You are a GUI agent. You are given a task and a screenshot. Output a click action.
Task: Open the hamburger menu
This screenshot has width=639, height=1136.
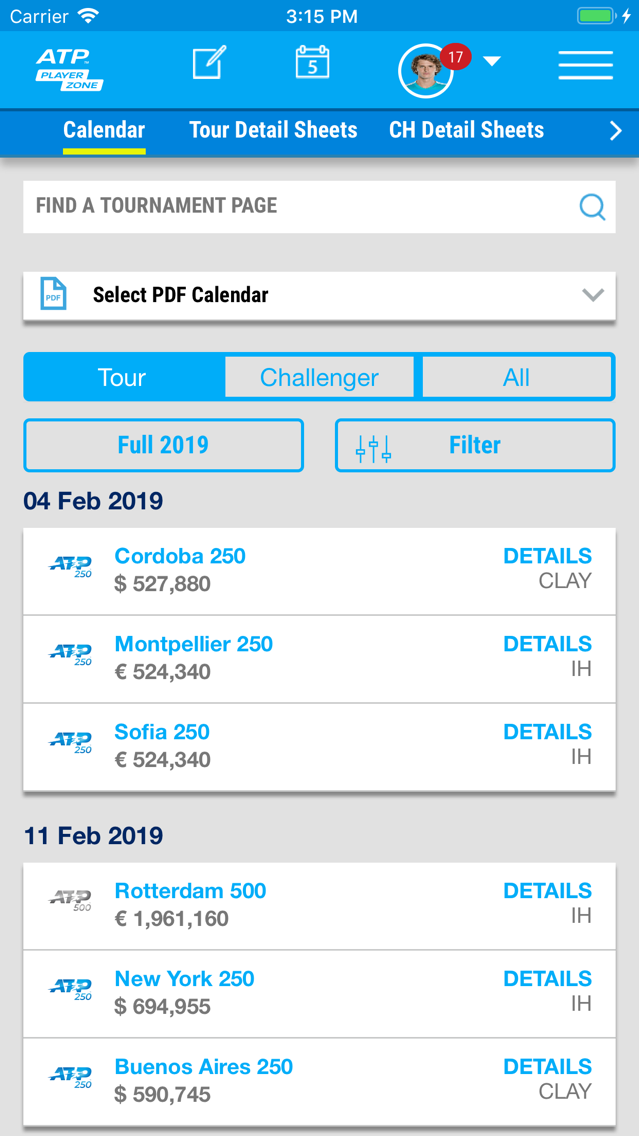pos(585,66)
